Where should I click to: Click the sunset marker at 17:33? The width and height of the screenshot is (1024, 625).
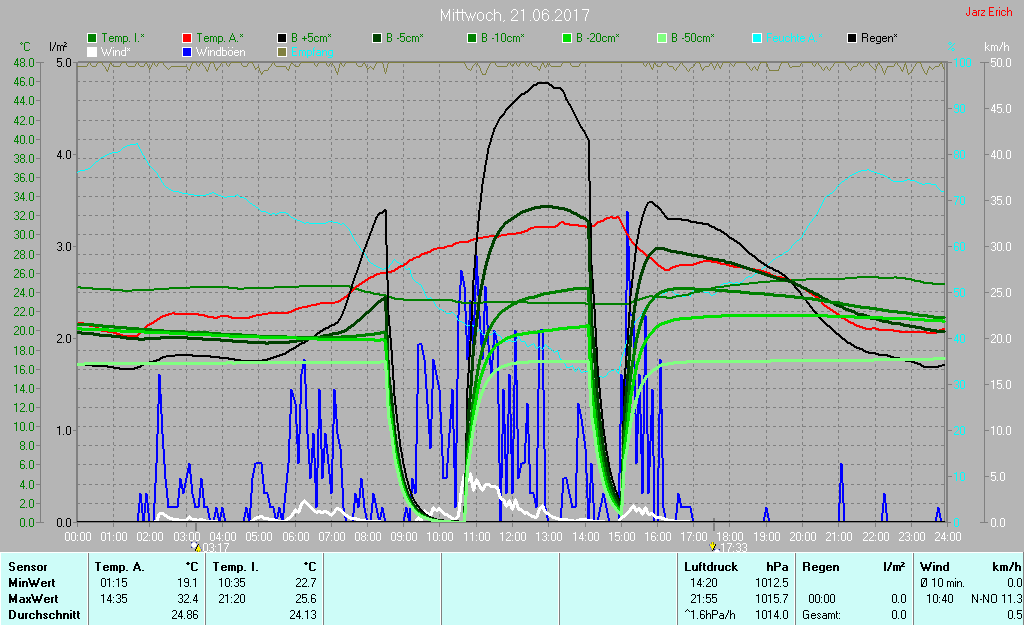[x=713, y=547]
